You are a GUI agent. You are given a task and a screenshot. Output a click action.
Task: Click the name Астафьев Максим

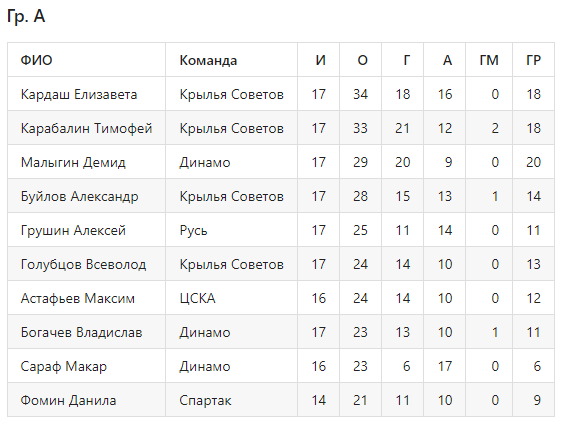click(77, 298)
